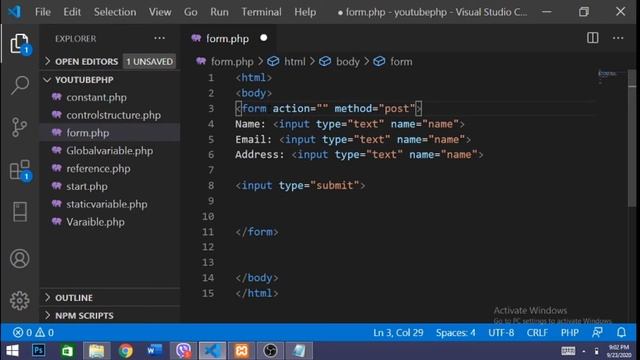The image size is (640, 360).
Task: Open editor More Actions ellipsis
Action: pos(618,38)
